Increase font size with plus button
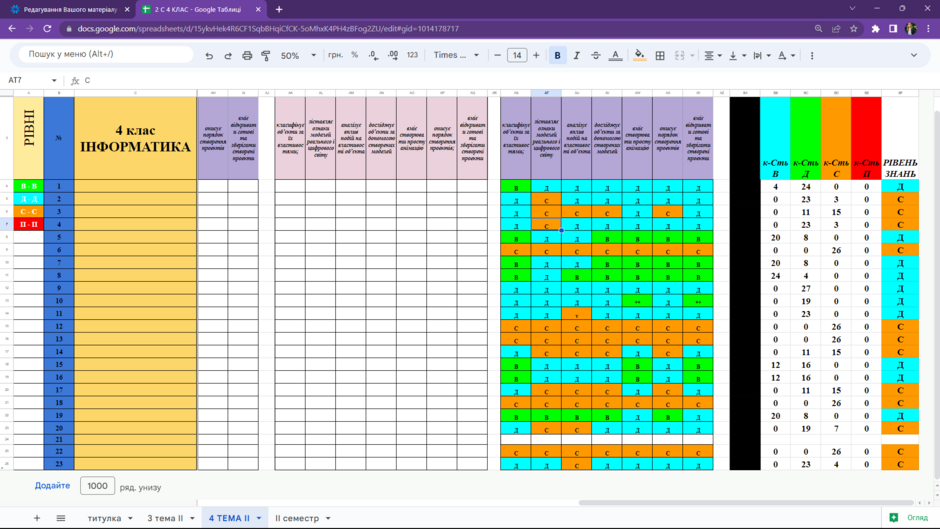Image resolution: width=940 pixels, height=529 pixels. (536, 55)
